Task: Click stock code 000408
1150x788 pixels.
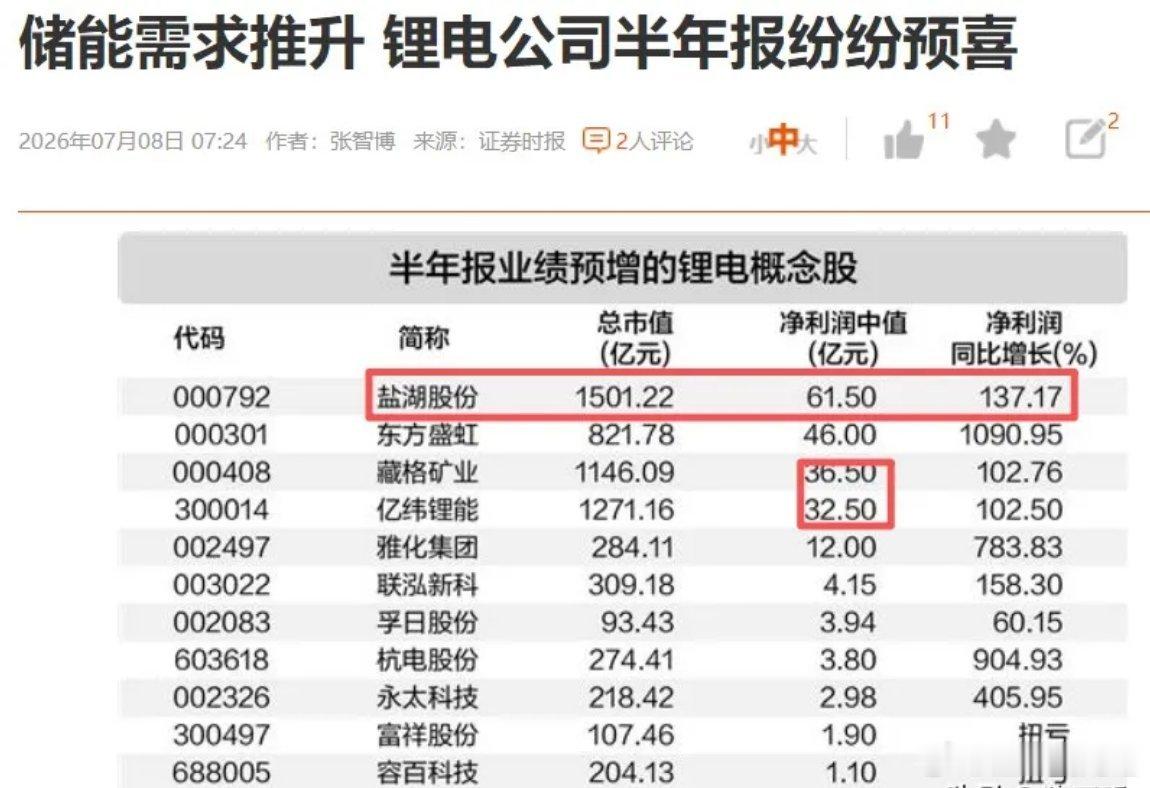Action: tap(222, 473)
